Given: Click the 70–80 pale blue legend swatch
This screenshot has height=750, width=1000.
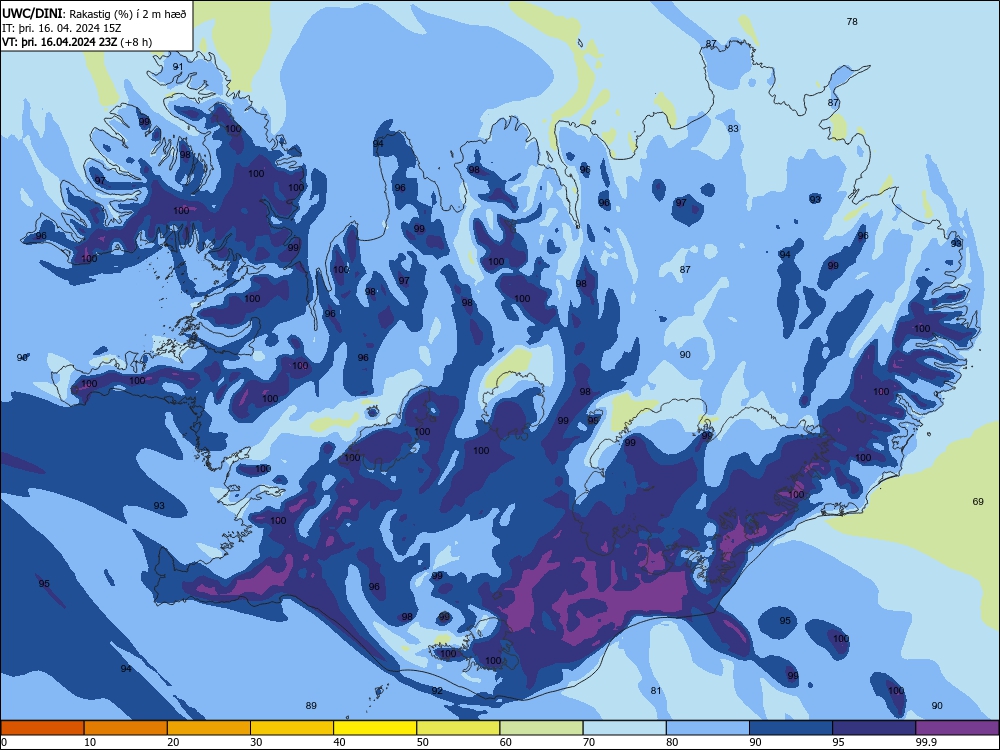Looking at the screenshot, I should pyautogui.click(x=624, y=728).
